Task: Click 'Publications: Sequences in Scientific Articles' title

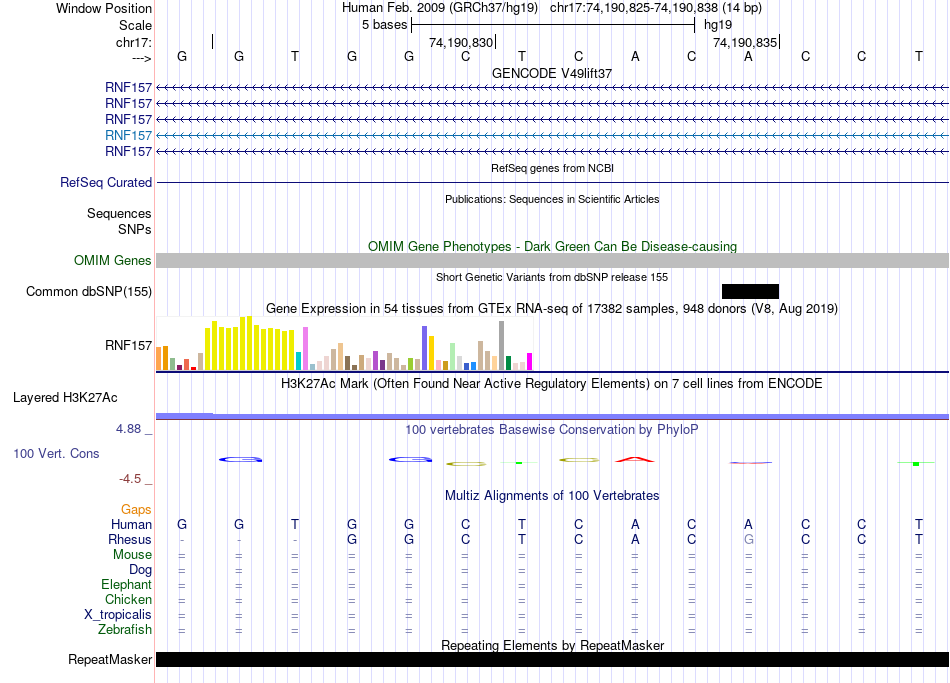Action: point(552,199)
